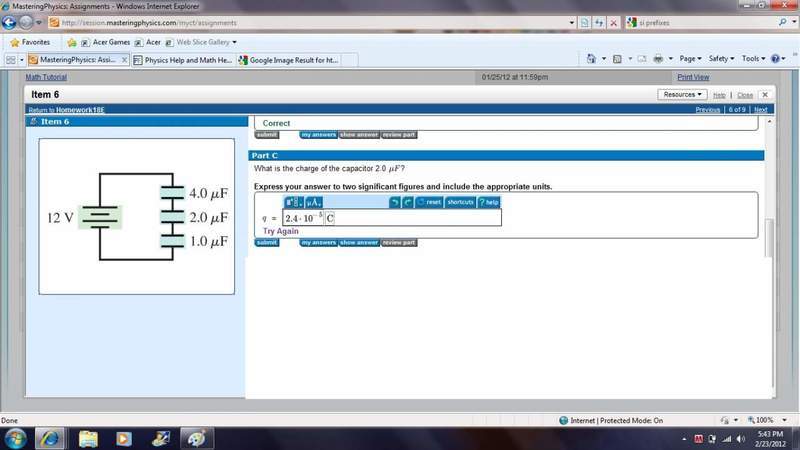Click the Compatibility View icon
The image size is (800, 450).
(x=585, y=23)
